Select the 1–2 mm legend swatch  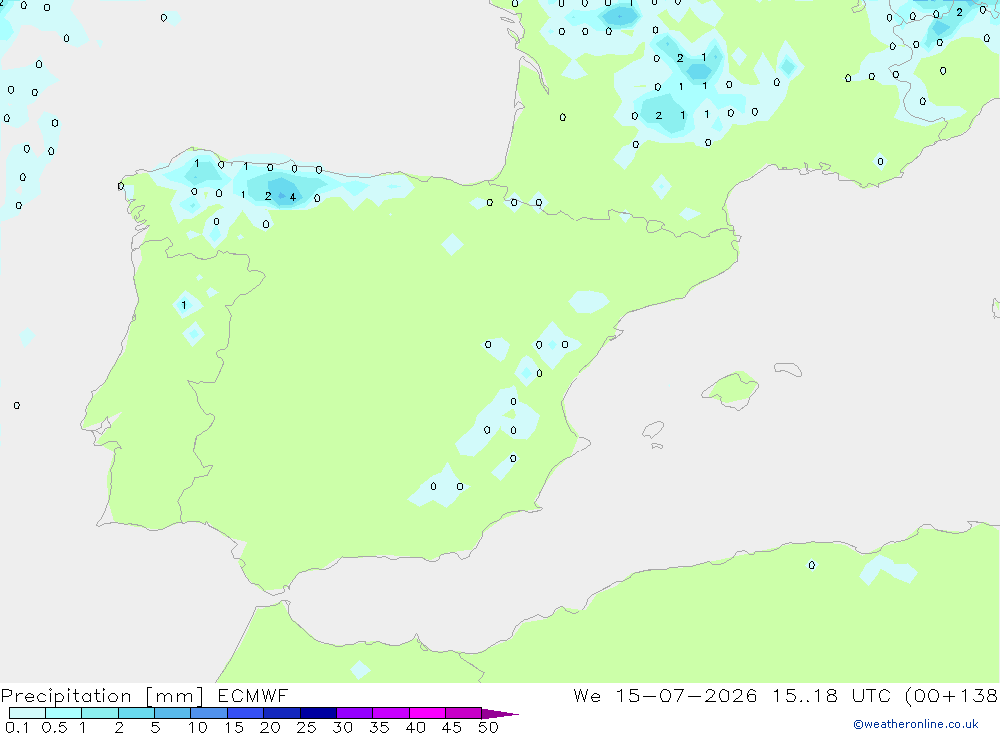pos(100,713)
